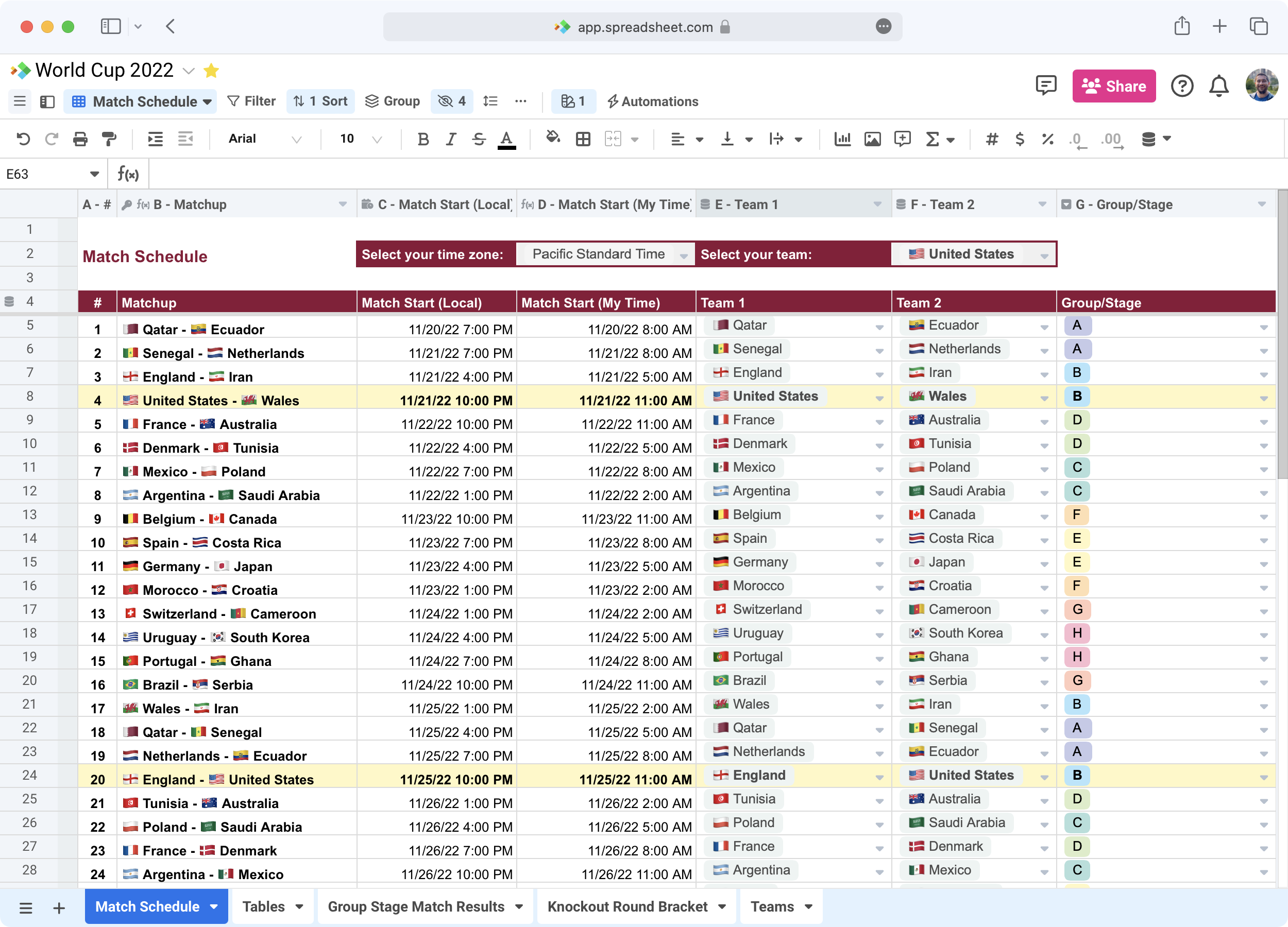1288x927 pixels.
Task: Open the Help question mark icon
Action: pyautogui.click(x=1182, y=85)
